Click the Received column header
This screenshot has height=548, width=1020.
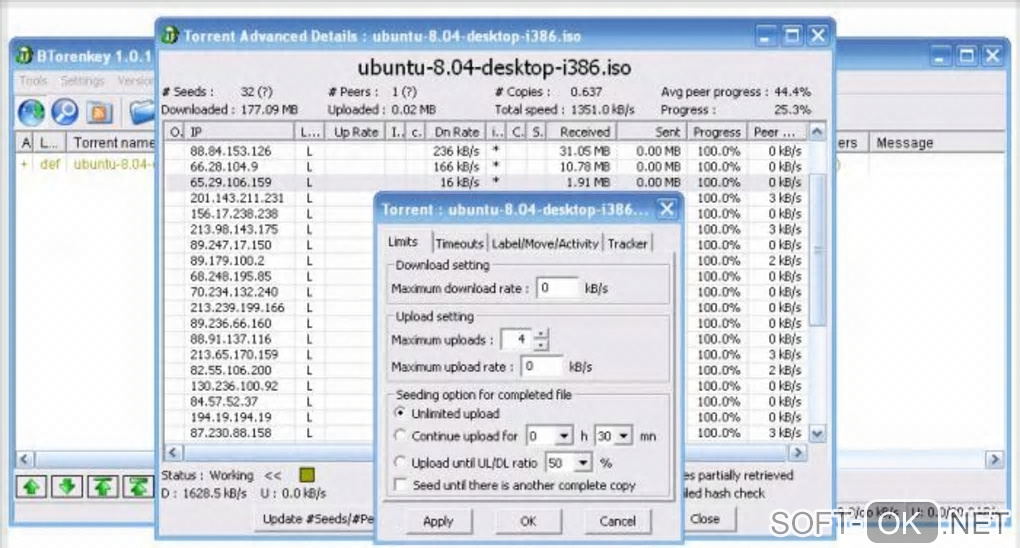(x=581, y=131)
